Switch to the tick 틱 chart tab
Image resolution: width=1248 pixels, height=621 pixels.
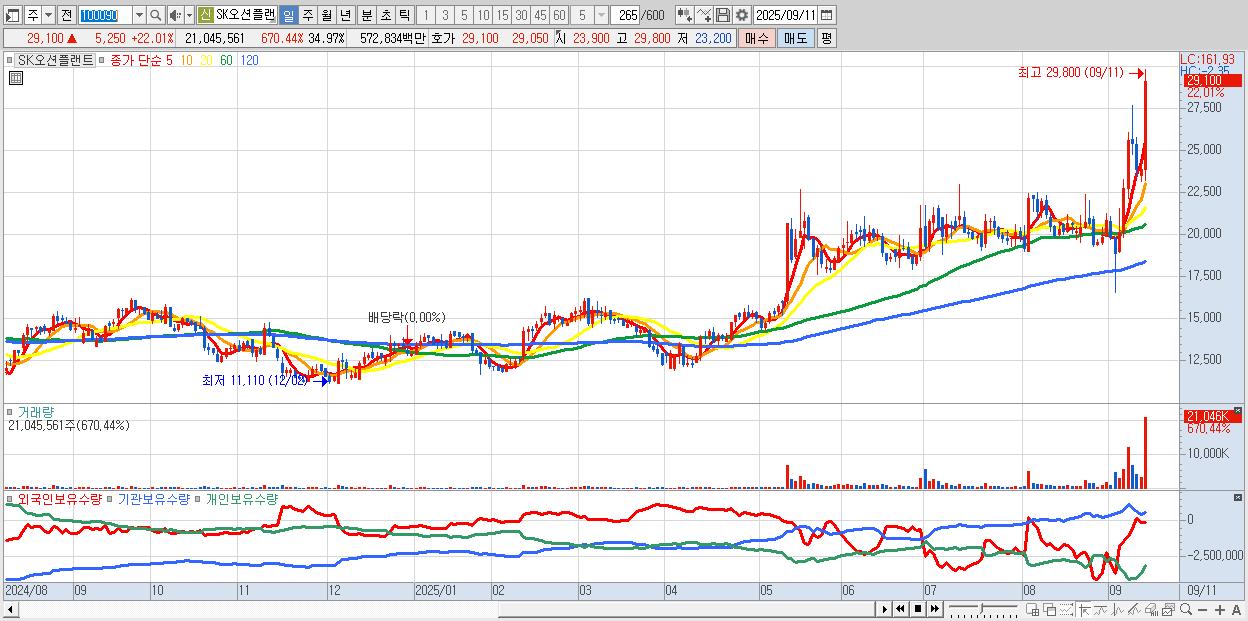(404, 15)
